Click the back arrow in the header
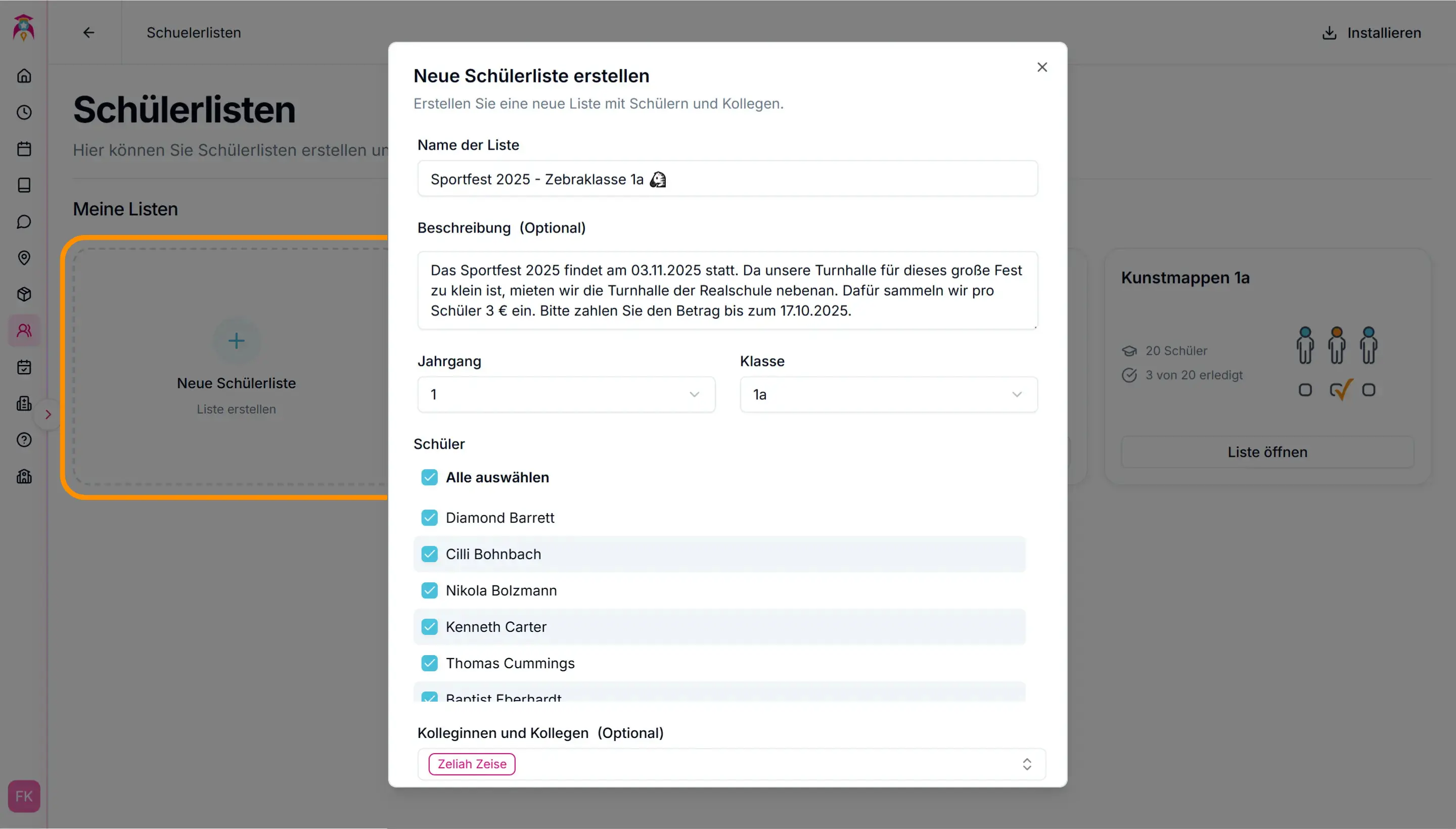 click(88, 32)
